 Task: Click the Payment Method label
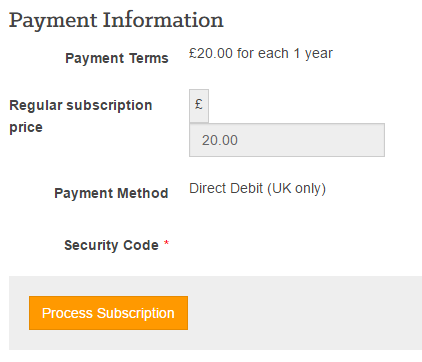pos(111,193)
